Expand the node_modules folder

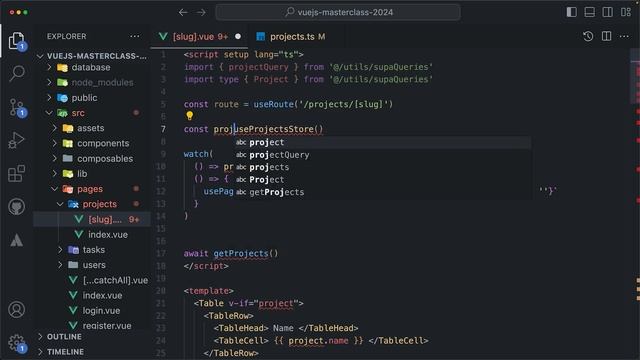click(92, 82)
